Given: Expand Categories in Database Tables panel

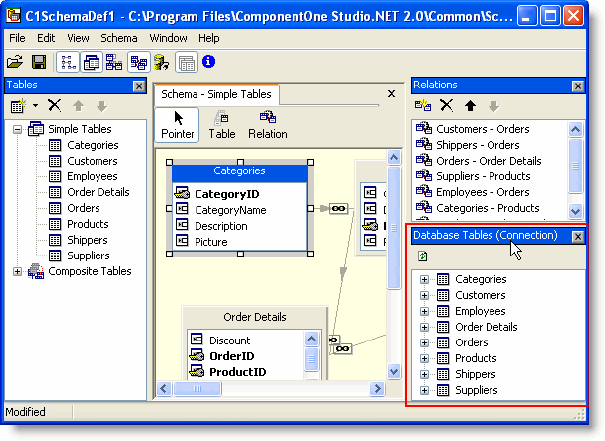Looking at the screenshot, I should [x=425, y=280].
